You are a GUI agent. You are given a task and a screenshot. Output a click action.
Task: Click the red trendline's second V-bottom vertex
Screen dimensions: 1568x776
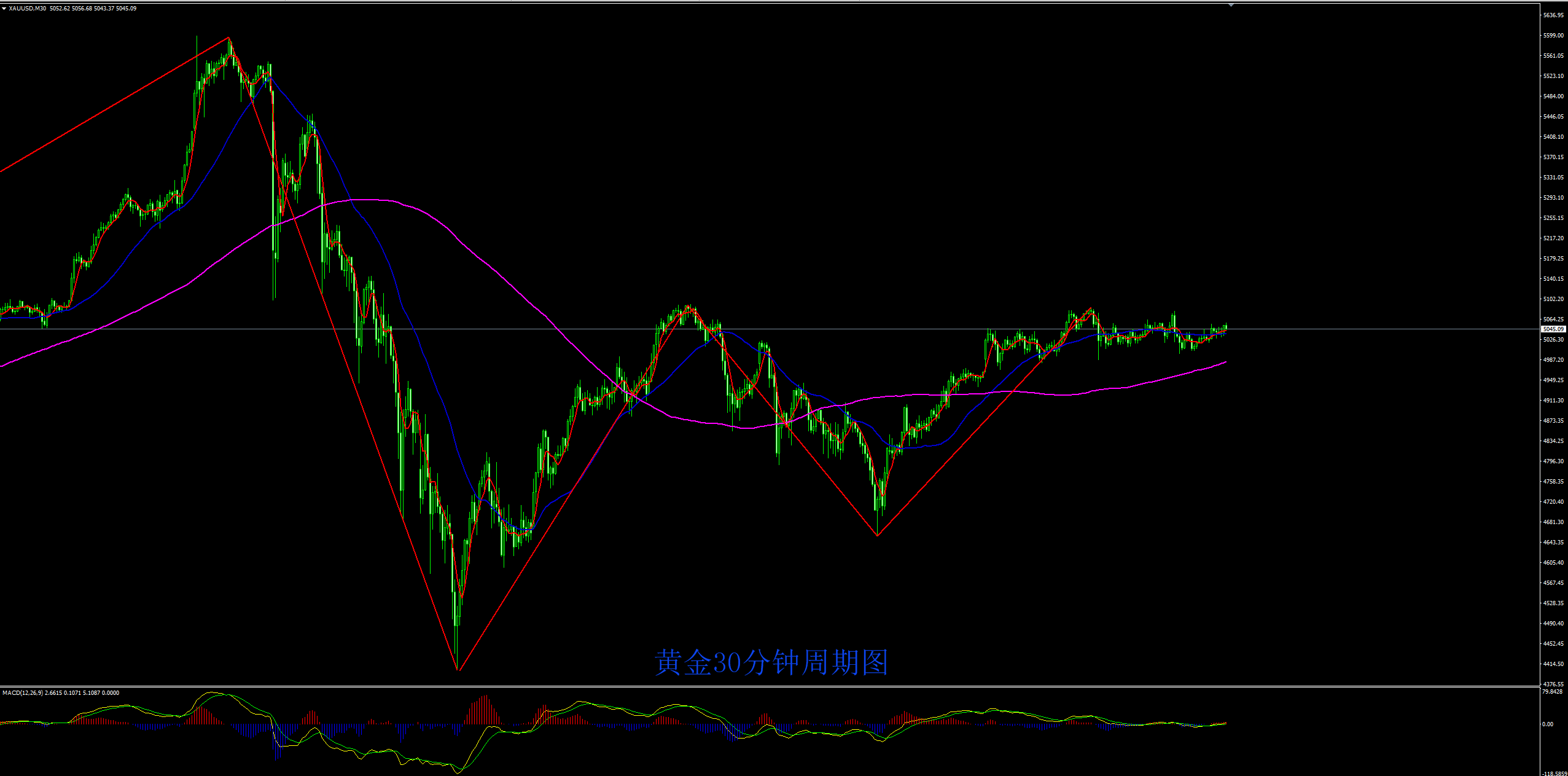click(878, 536)
